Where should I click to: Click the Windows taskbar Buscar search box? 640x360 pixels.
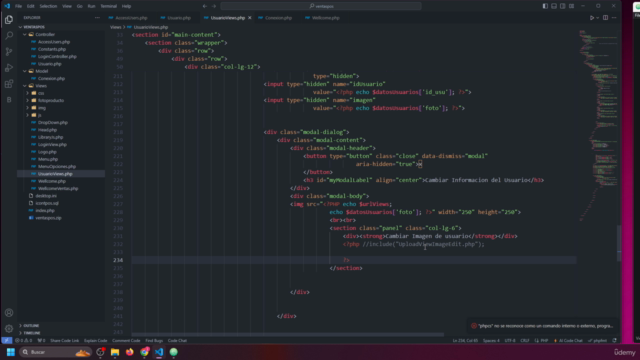pyautogui.click(x=55, y=352)
